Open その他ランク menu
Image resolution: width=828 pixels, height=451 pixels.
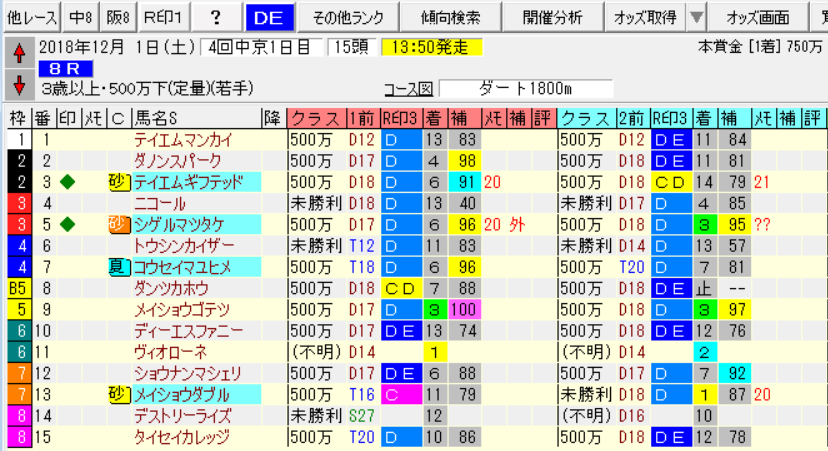pyautogui.click(x=348, y=17)
